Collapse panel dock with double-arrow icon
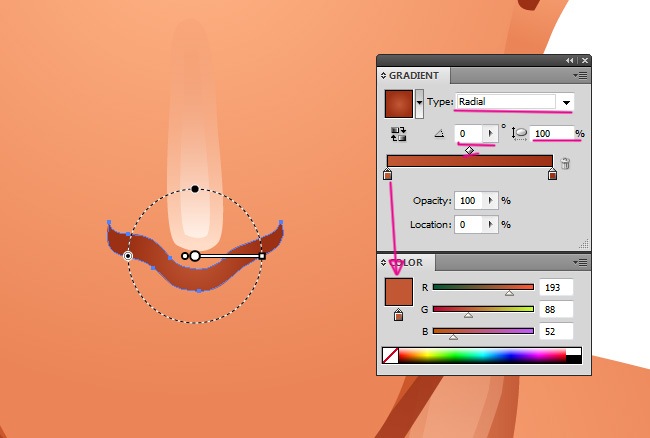Viewport: 650px width, 438px height. (x=569, y=60)
